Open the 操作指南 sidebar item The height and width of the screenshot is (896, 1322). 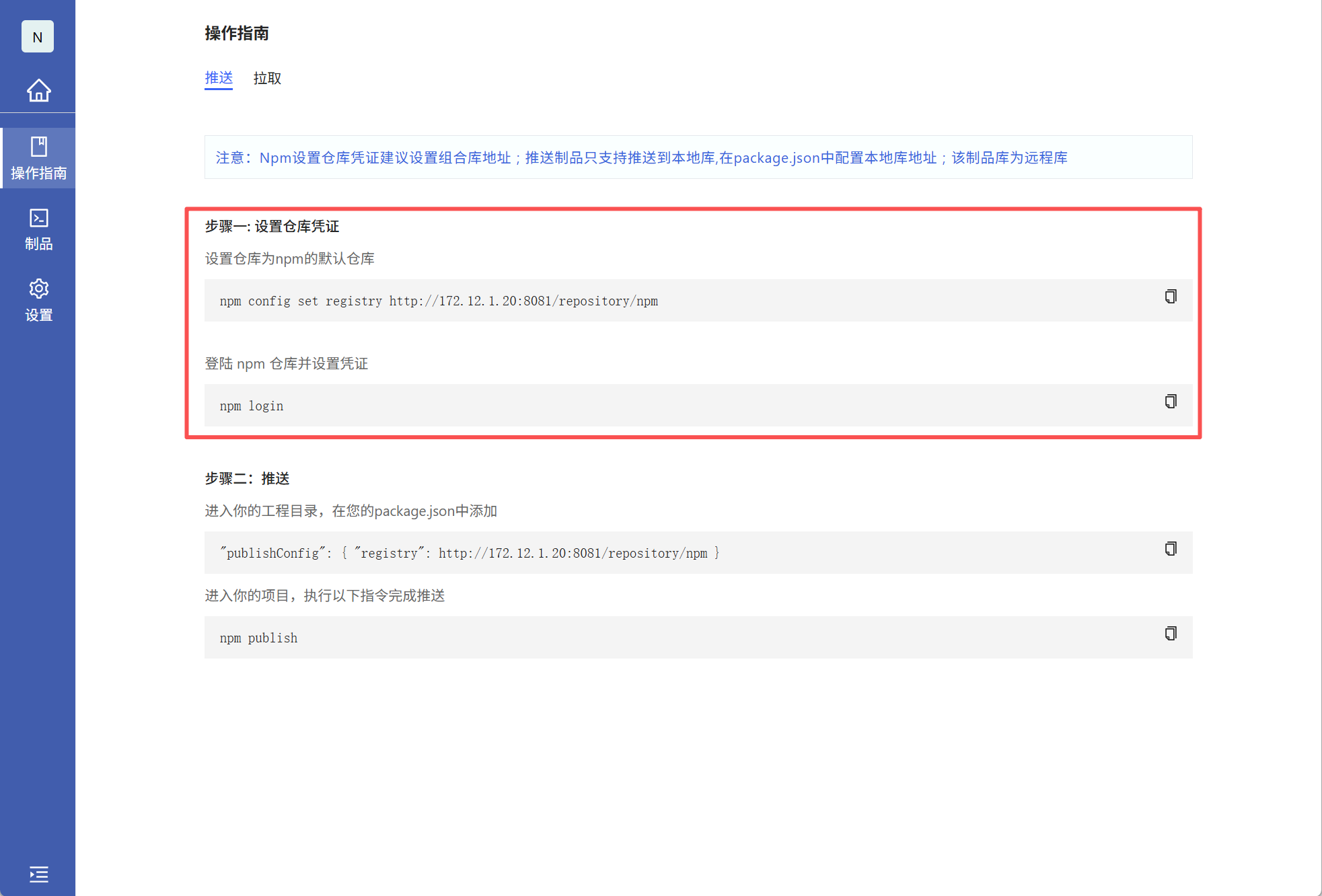click(x=38, y=159)
